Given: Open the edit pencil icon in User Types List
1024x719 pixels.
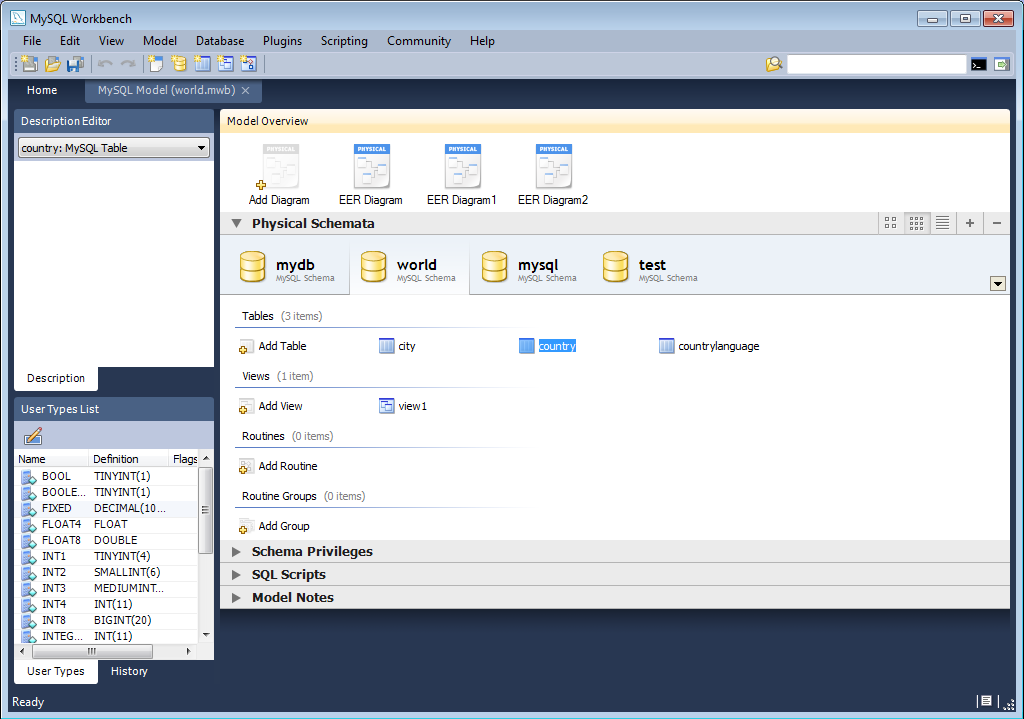Looking at the screenshot, I should [33, 436].
